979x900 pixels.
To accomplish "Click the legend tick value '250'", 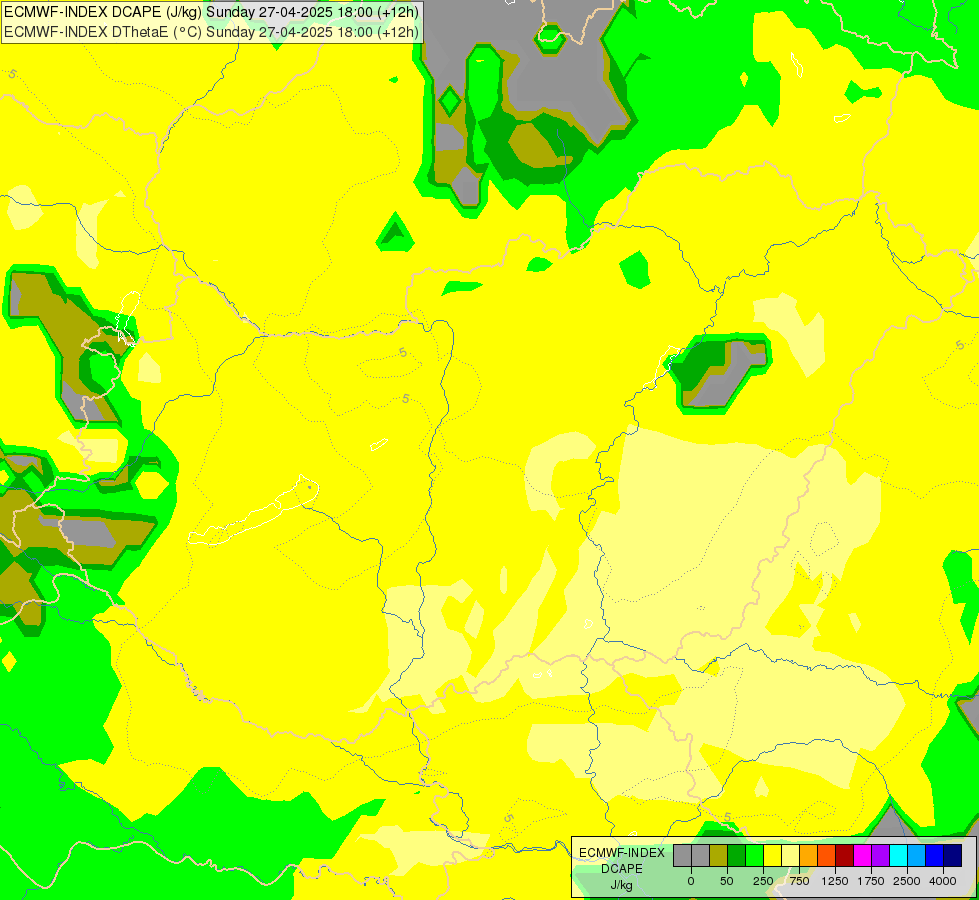I will point(763,881).
